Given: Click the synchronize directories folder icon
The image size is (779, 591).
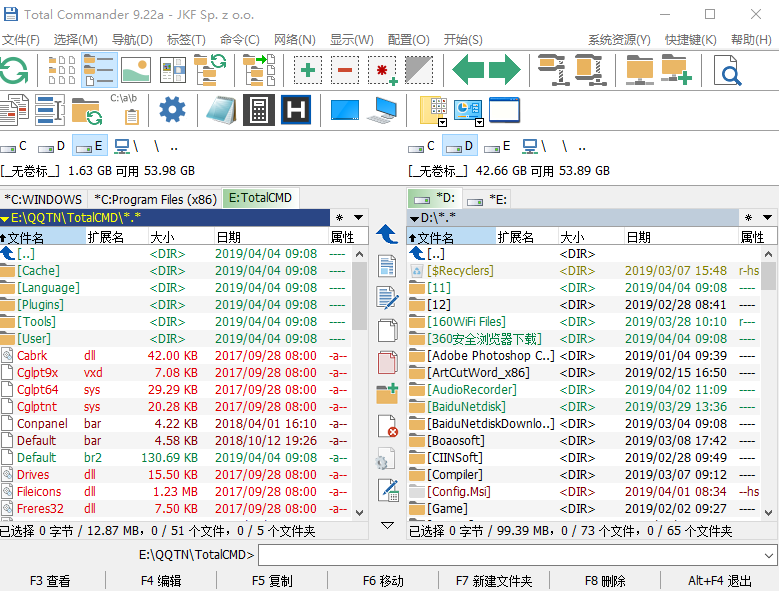Looking at the screenshot, I should pos(86,110).
